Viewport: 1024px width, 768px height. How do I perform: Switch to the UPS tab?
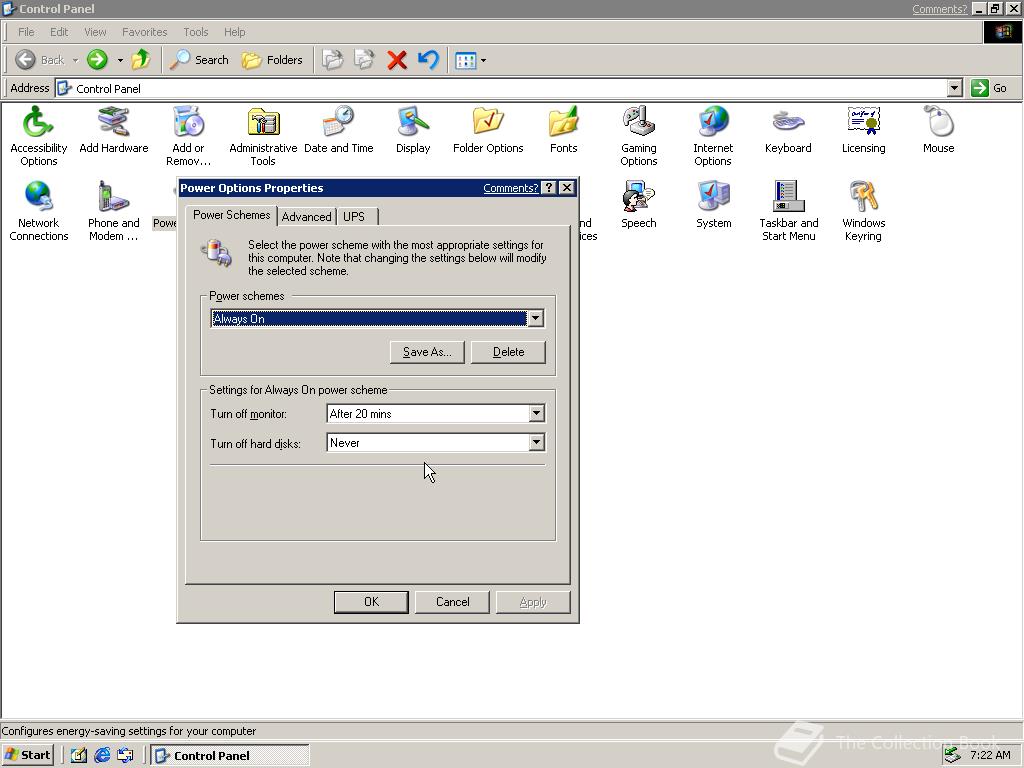pos(354,217)
